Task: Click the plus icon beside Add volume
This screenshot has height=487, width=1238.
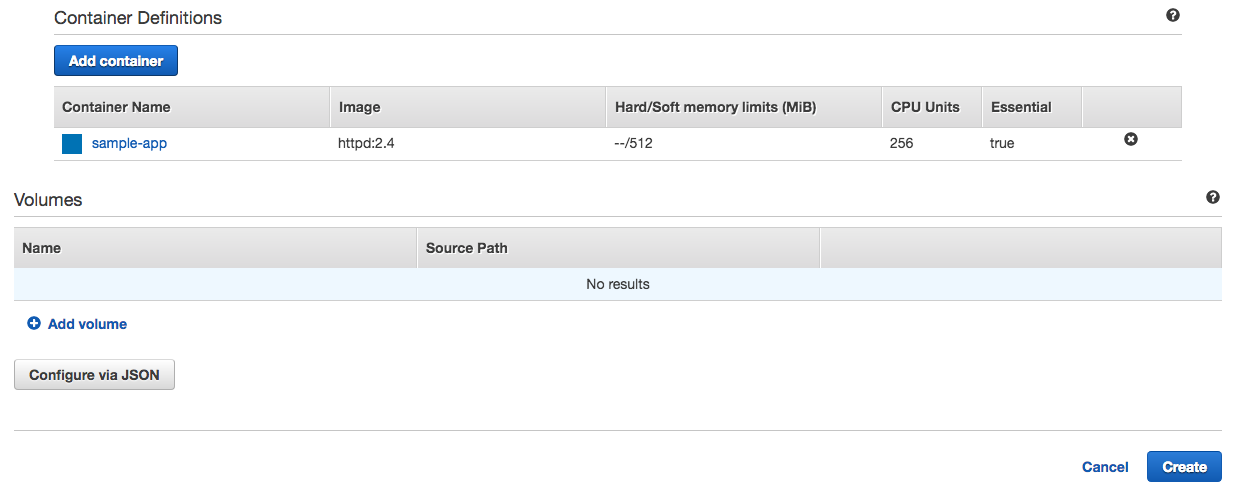Action: click(34, 324)
